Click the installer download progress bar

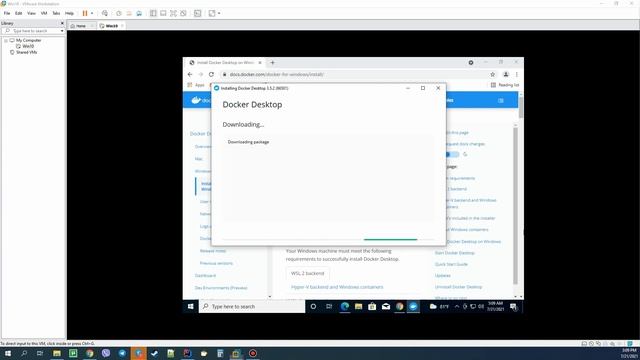tap(328, 239)
